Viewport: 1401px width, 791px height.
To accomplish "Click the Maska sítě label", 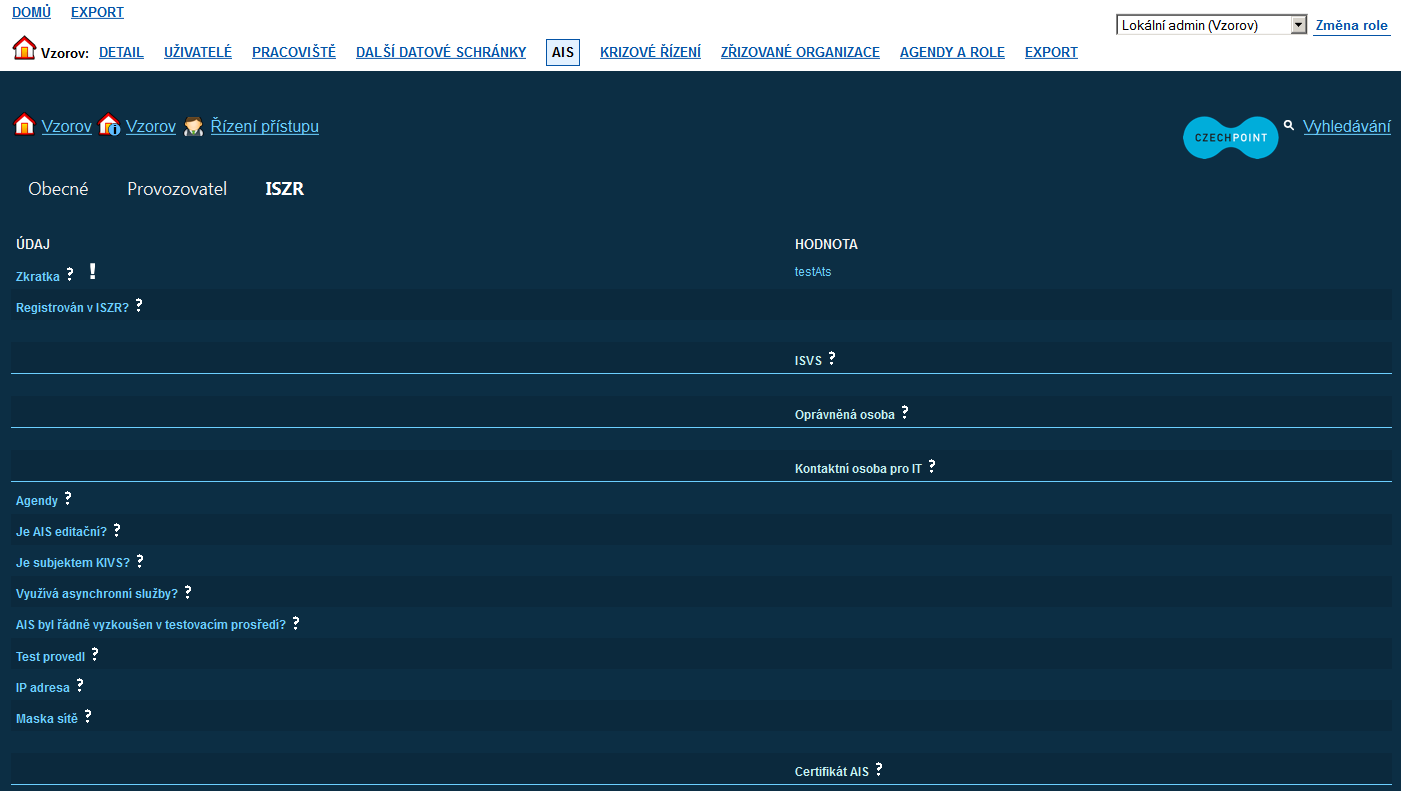I will [x=47, y=719].
